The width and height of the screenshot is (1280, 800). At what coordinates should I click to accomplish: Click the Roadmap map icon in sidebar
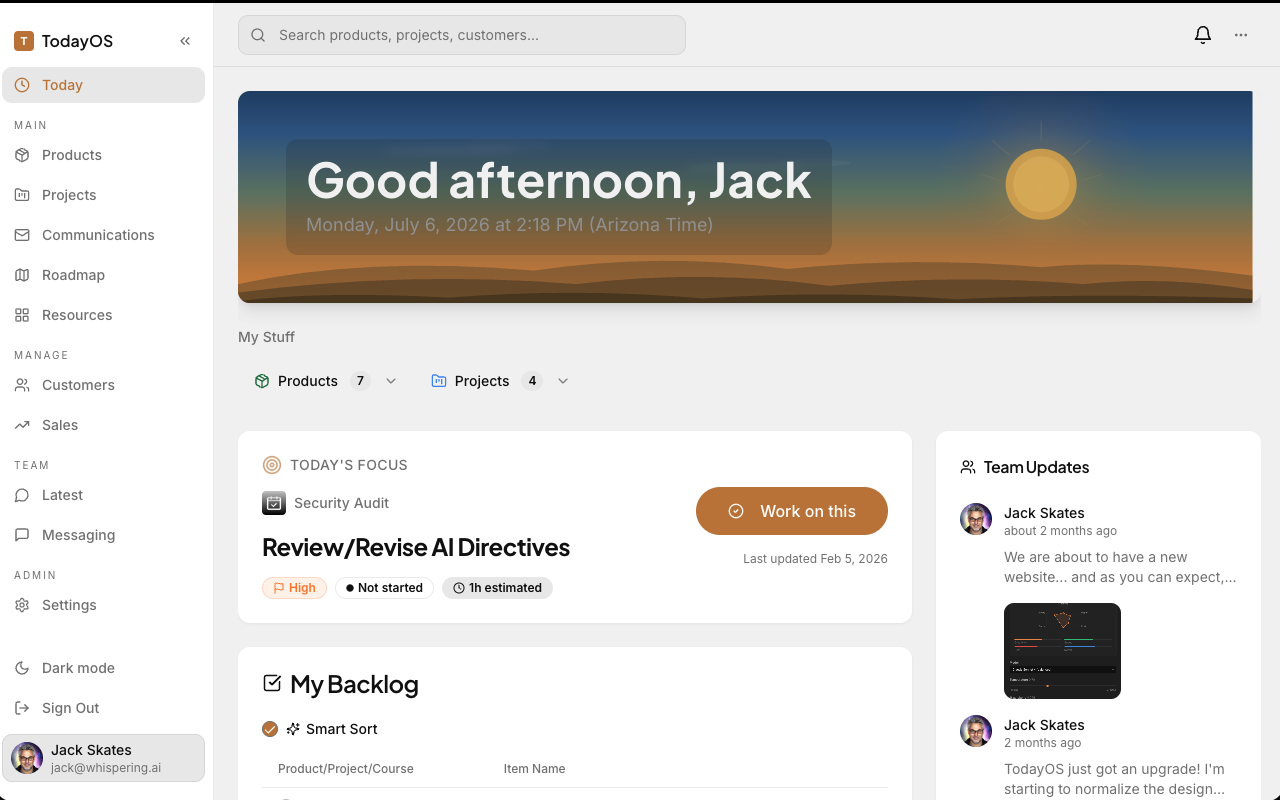[x=22, y=275]
